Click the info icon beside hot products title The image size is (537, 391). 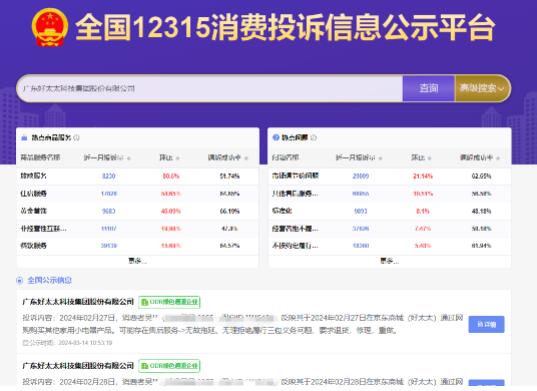pyautogui.click(x=76, y=138)
